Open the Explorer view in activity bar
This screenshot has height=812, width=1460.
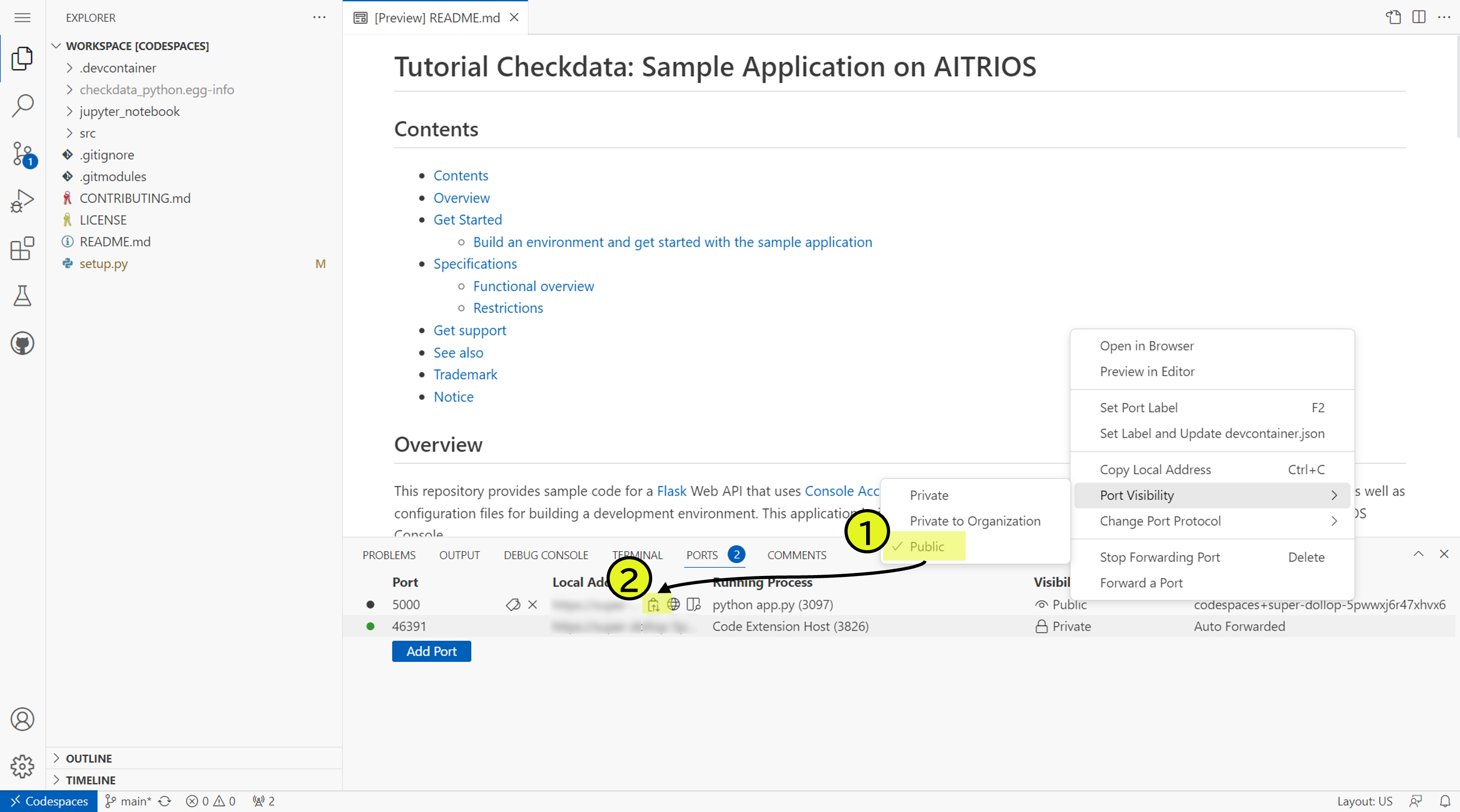pos(22,58)
